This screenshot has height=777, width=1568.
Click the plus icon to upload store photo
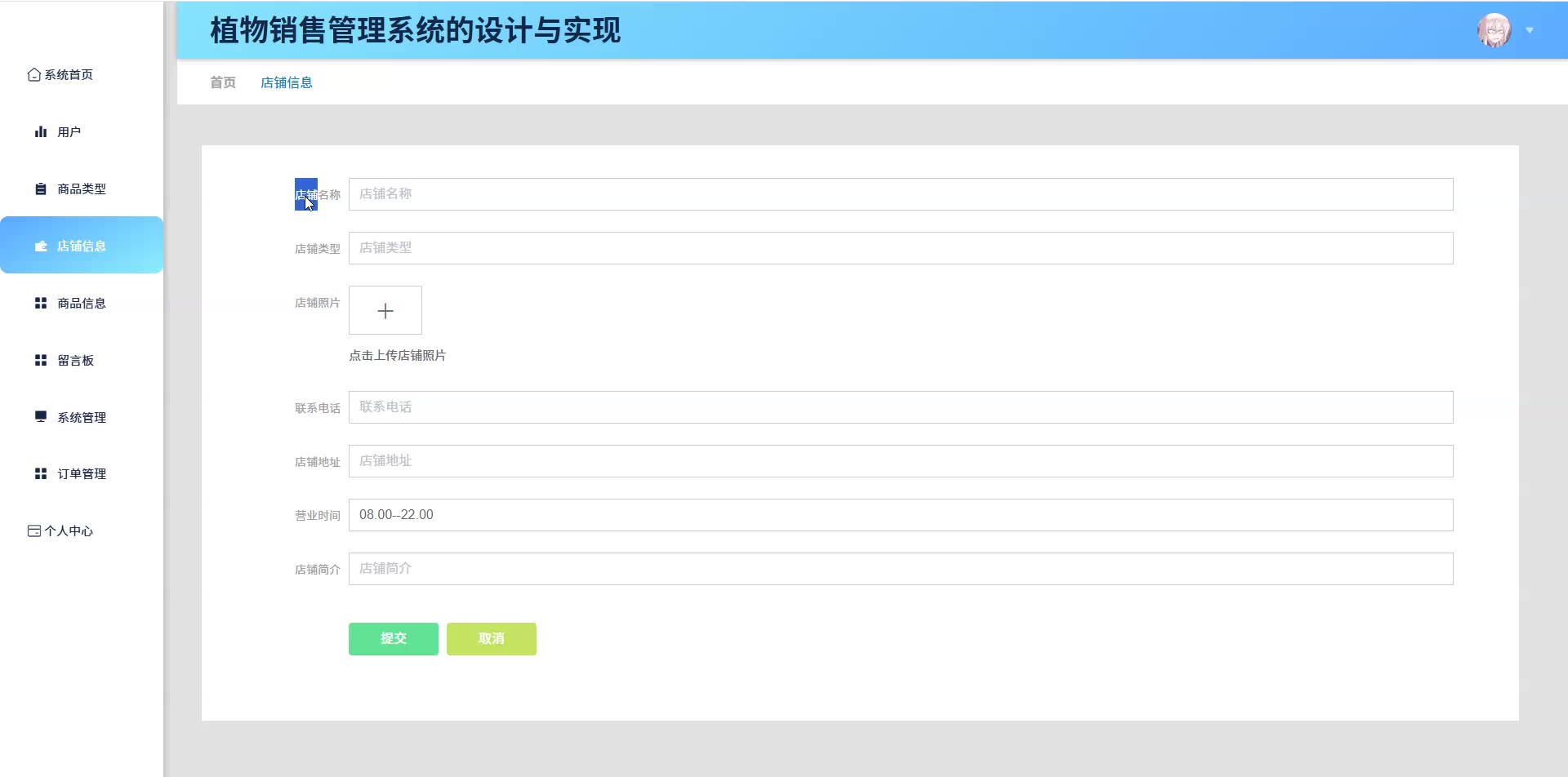coord(385,310)
